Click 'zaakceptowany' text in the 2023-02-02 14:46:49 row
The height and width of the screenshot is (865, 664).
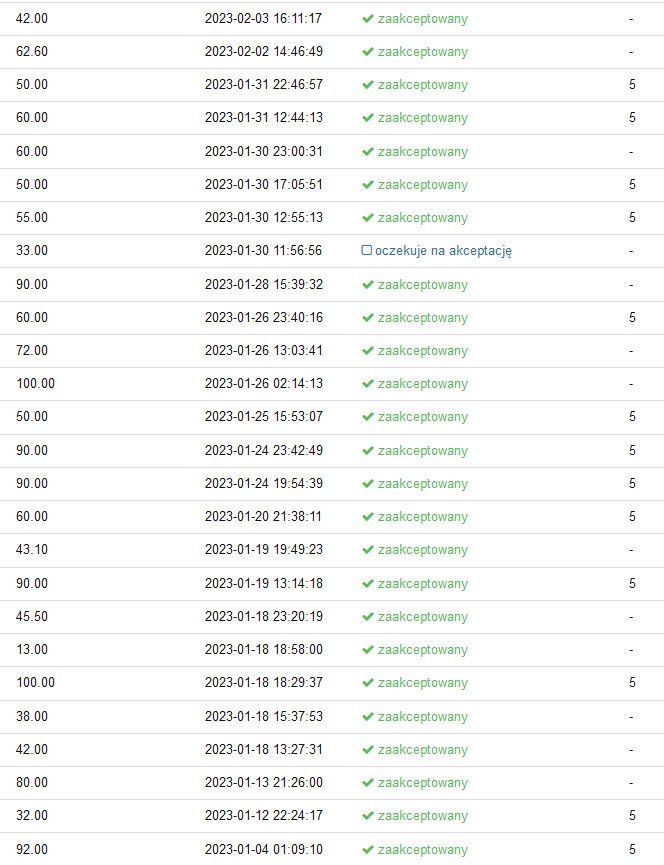pos(422,52)
